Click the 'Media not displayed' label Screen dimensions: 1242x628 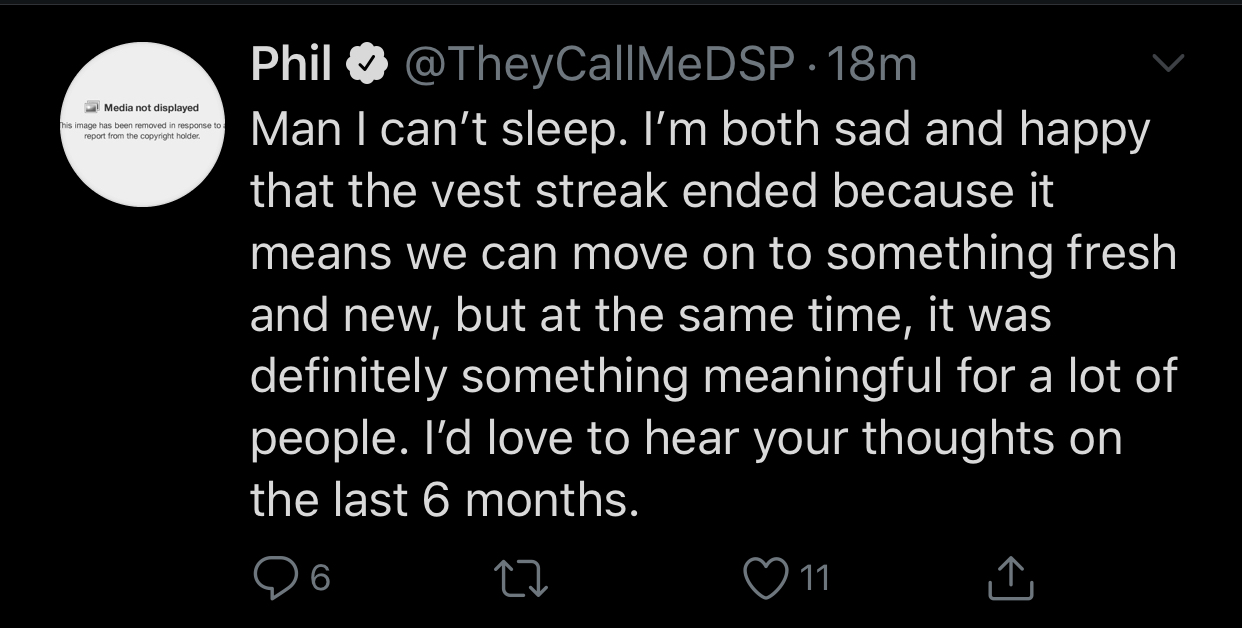[x=151, y=107]
